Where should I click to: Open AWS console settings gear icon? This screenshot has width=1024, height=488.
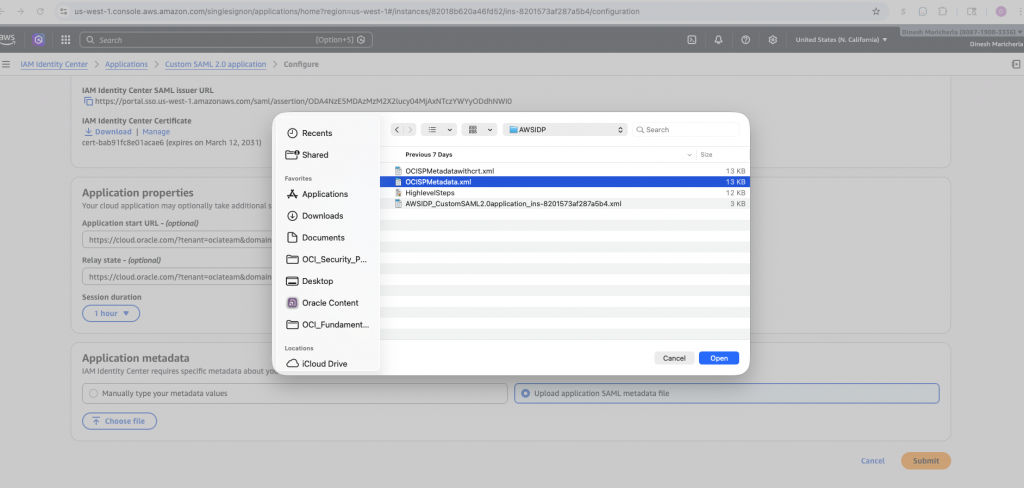tap(772, 40)
